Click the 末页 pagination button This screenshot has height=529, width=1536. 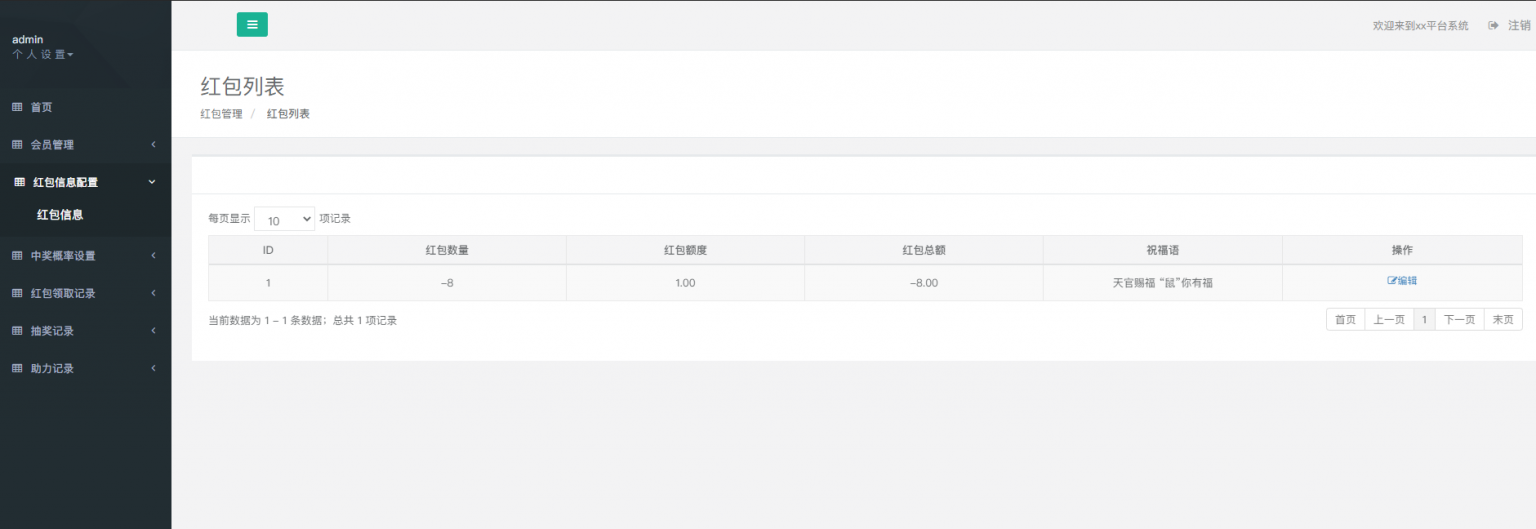click(1502, 320)
